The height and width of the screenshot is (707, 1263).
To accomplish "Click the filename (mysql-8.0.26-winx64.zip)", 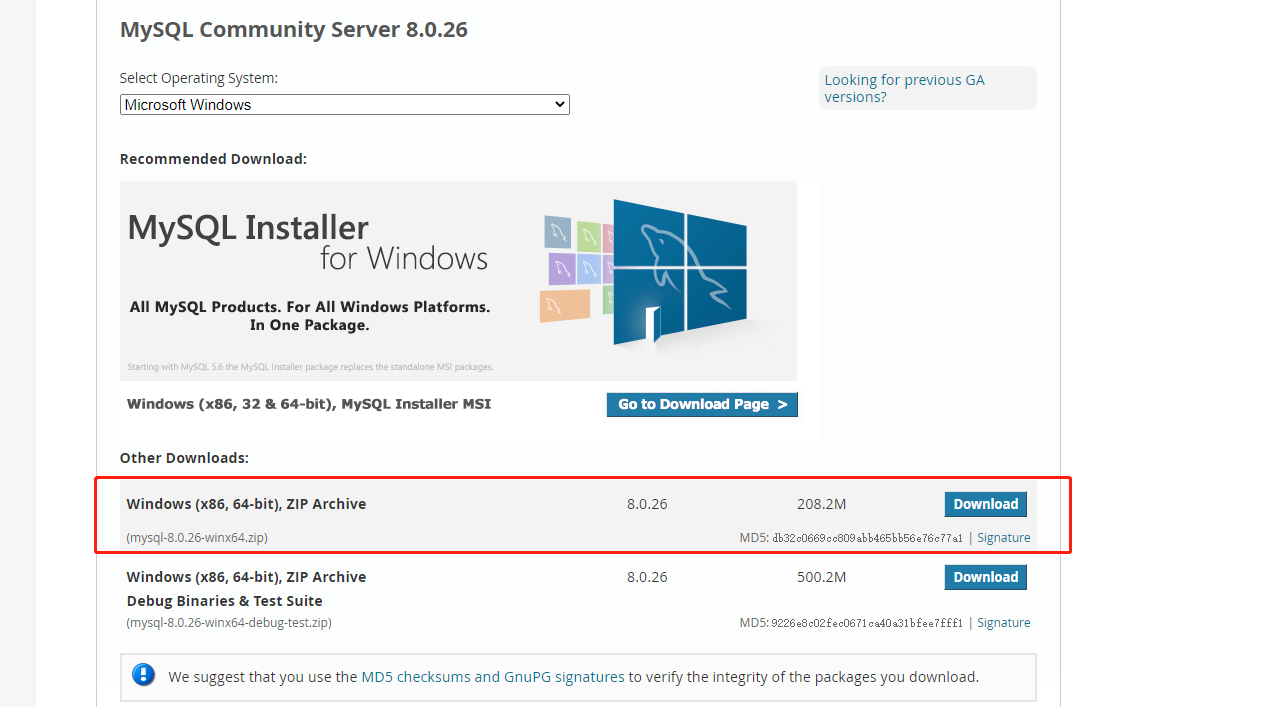I will point(197,538).
